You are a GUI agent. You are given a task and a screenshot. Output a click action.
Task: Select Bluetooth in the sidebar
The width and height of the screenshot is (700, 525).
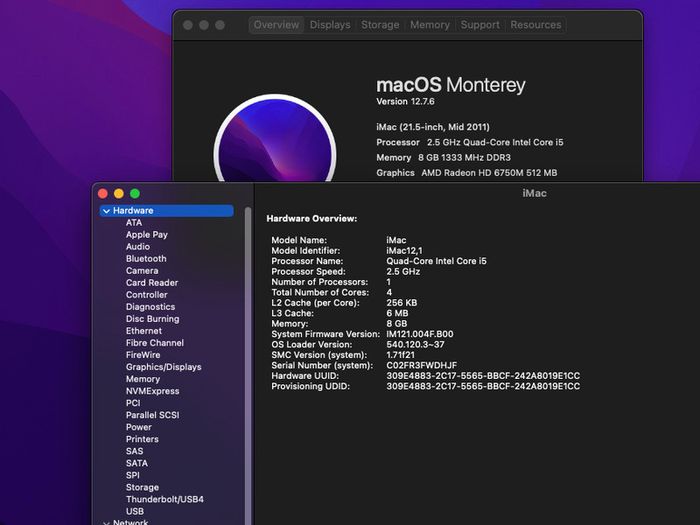click(x=146, y=258)
